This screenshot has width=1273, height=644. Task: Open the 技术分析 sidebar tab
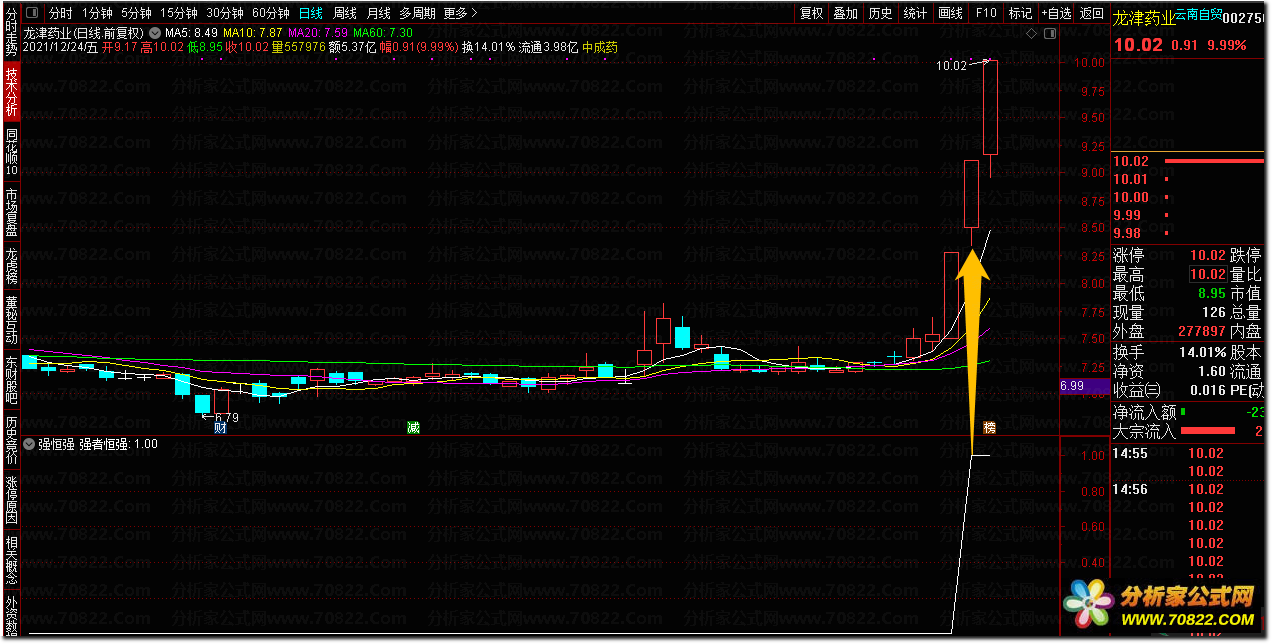click(x=11, y=93)
